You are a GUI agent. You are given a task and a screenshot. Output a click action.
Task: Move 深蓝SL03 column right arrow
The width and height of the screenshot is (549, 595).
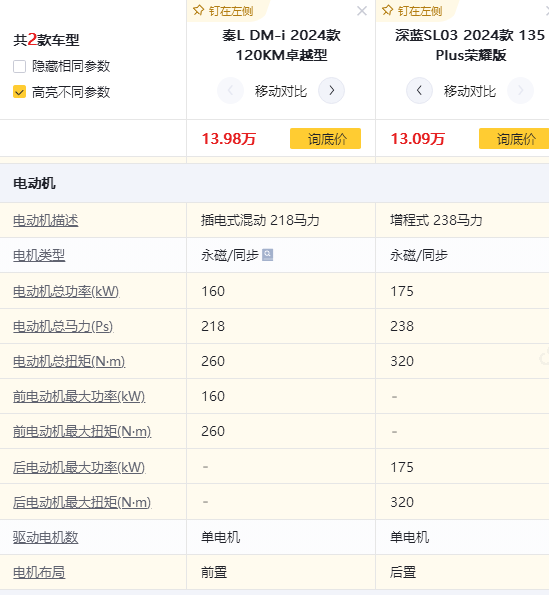(520, 91)
